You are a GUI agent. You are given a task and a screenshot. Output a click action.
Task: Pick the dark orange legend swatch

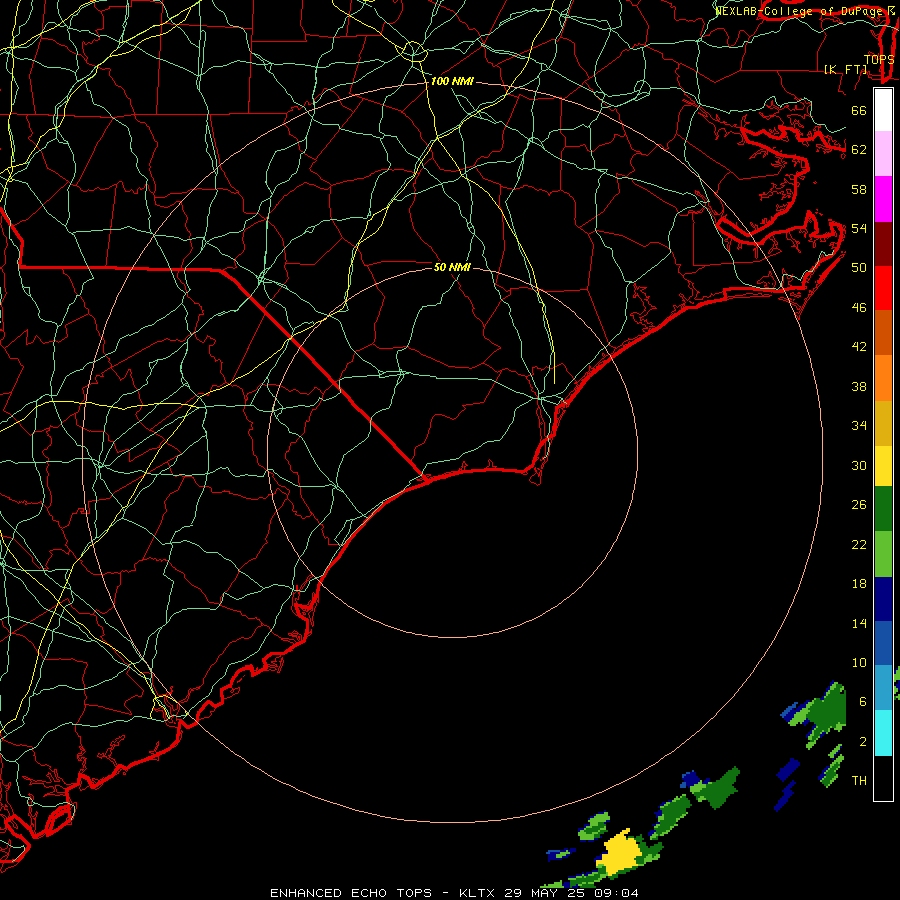883,332
